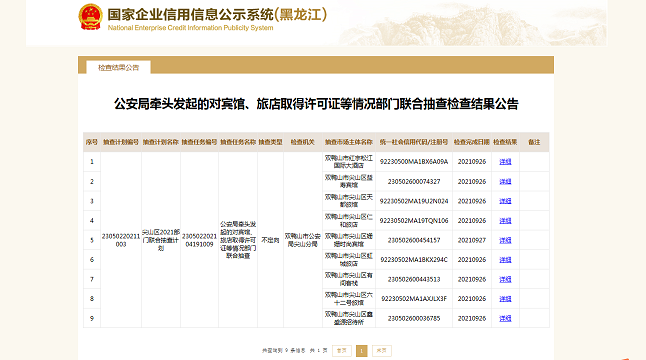Viewport: 646px width, 360px height.
Task: Click the 检查机关 column header
Action: pyautogui.click(x=302, y=142)
